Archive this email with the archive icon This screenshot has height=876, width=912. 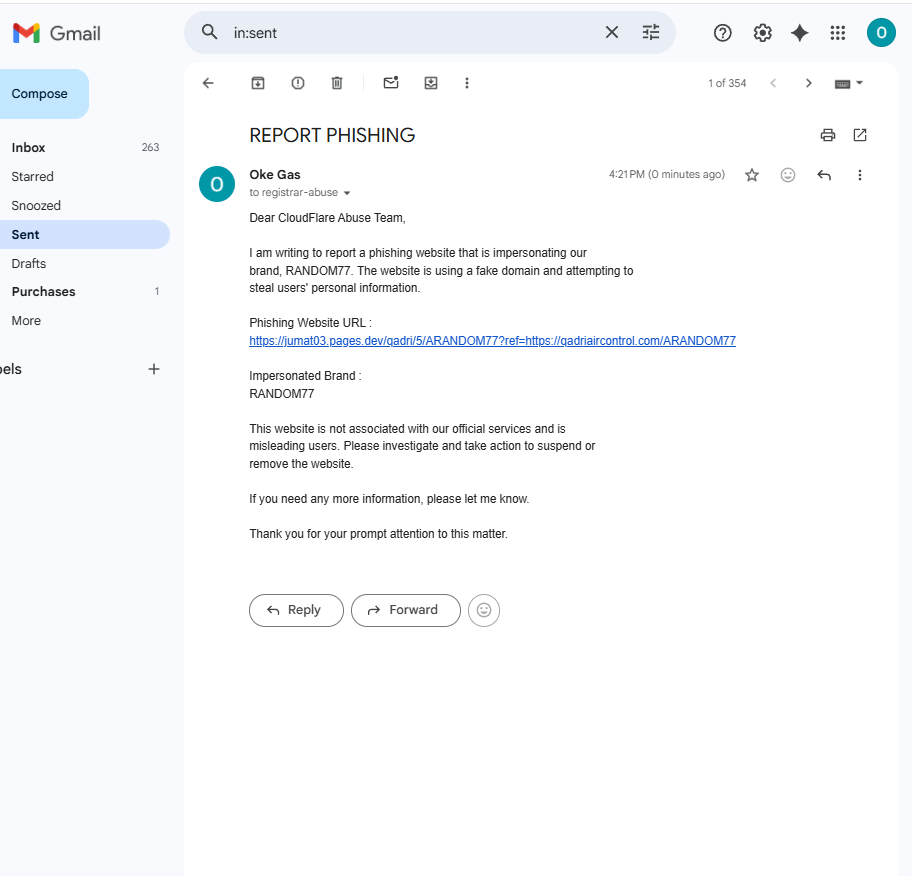258,83
